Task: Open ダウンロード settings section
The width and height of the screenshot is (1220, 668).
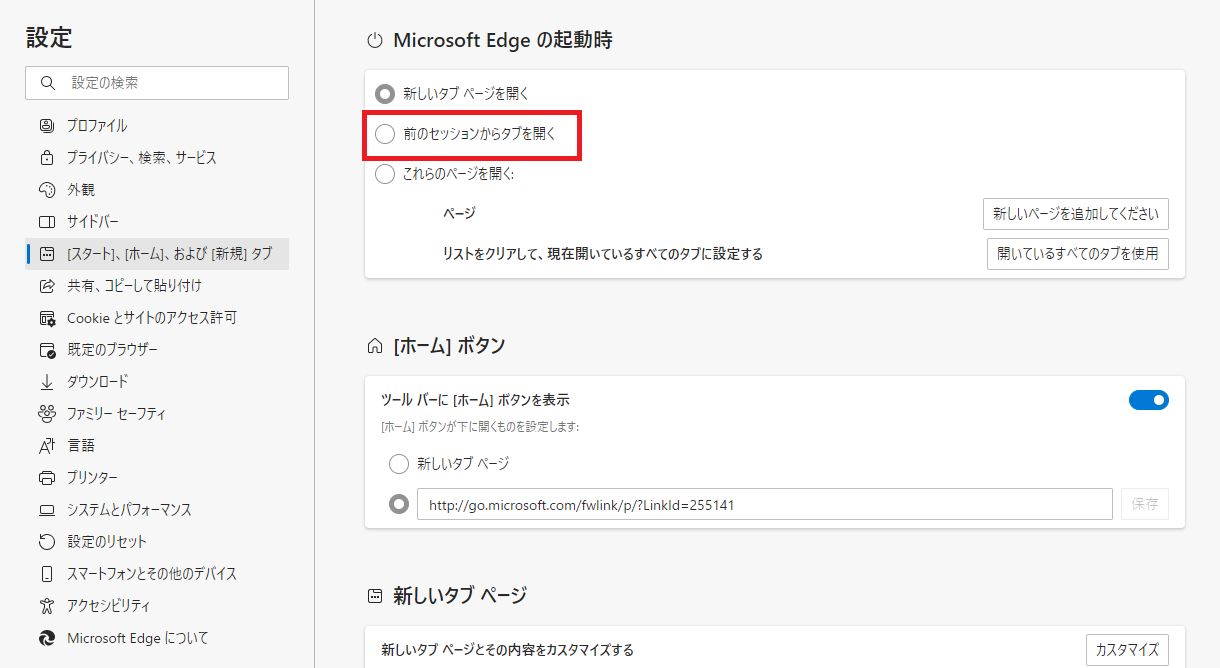Action: [157, 382]
